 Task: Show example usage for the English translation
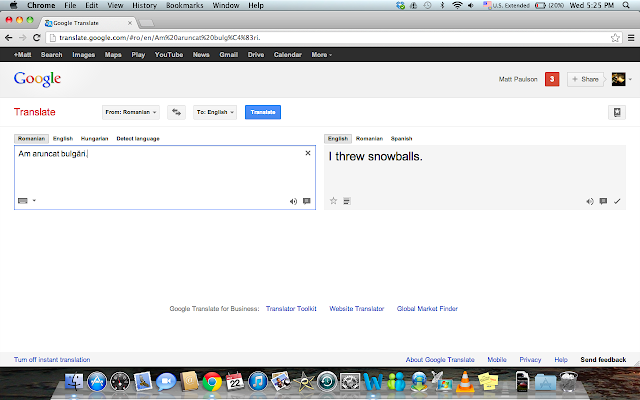click(603, 201)
